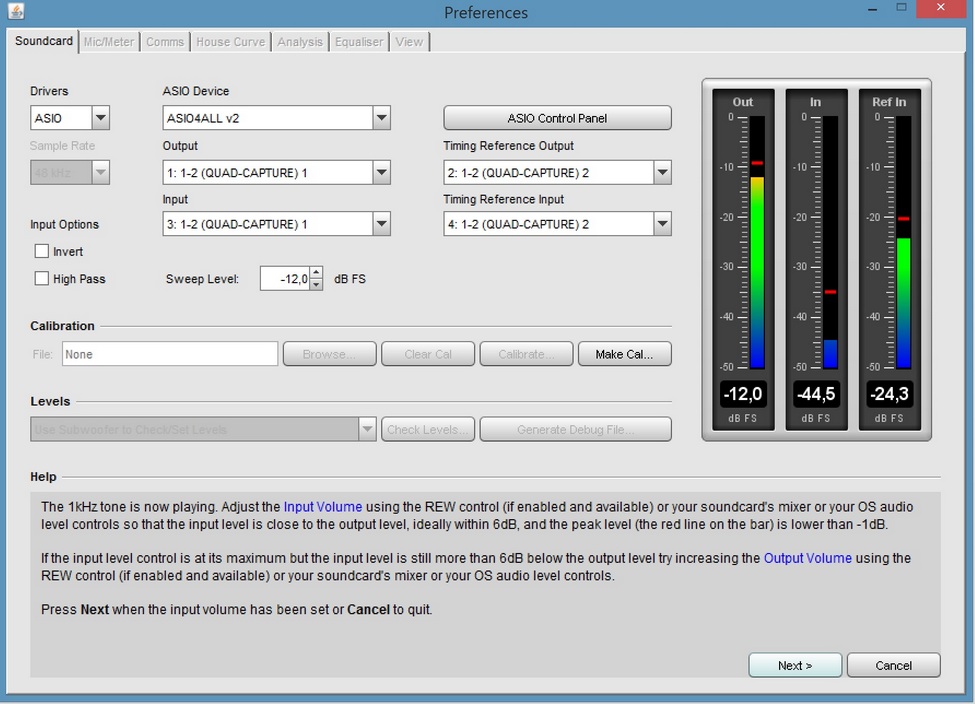Click Generate Debug File... button
975x704 pixels.
576,429
